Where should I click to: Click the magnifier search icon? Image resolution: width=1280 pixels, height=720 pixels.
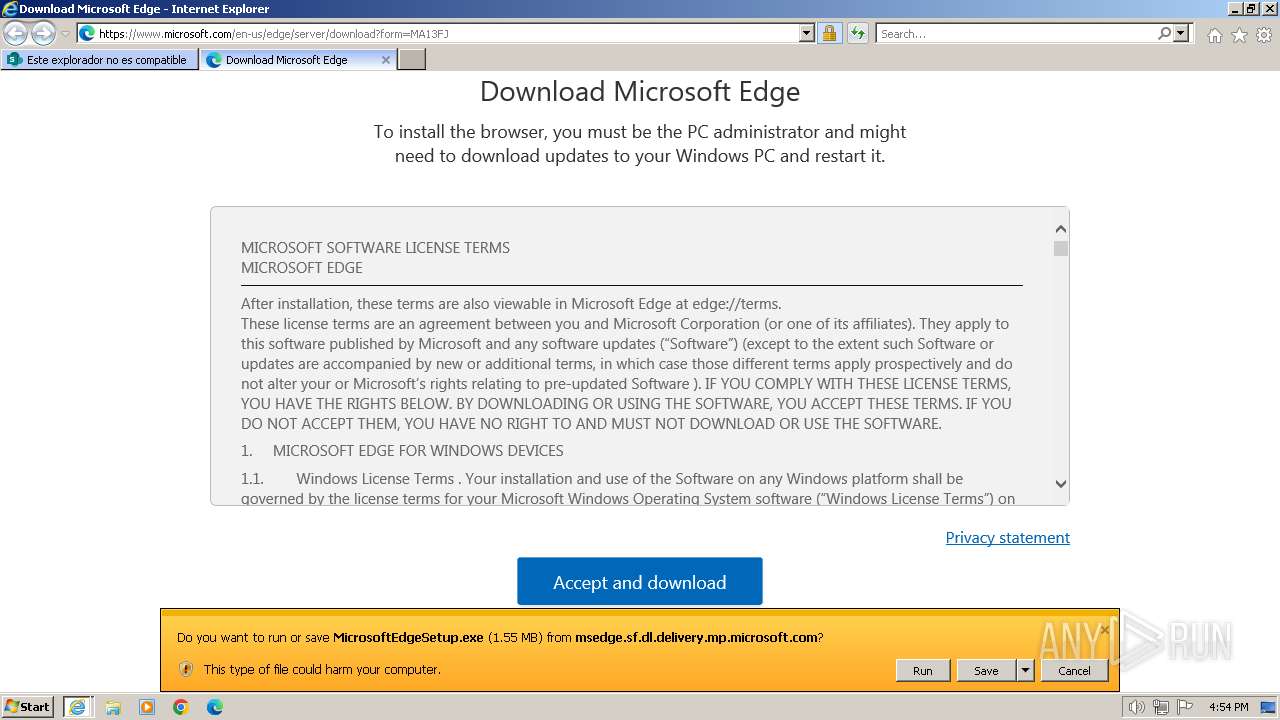(1164, 33)
